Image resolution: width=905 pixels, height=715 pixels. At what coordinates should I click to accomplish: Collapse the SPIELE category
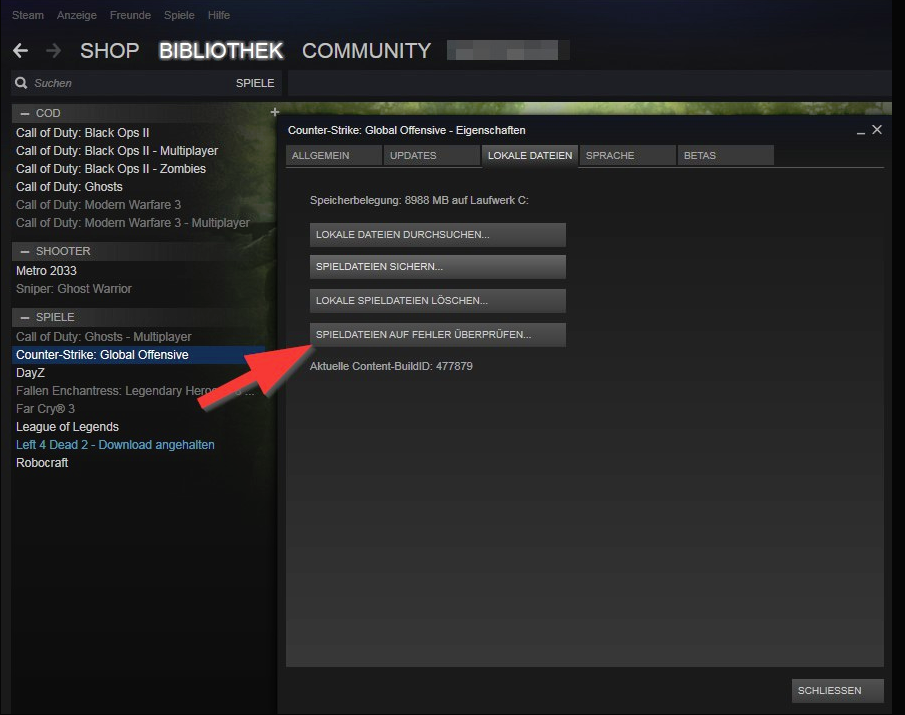(25, 317)
